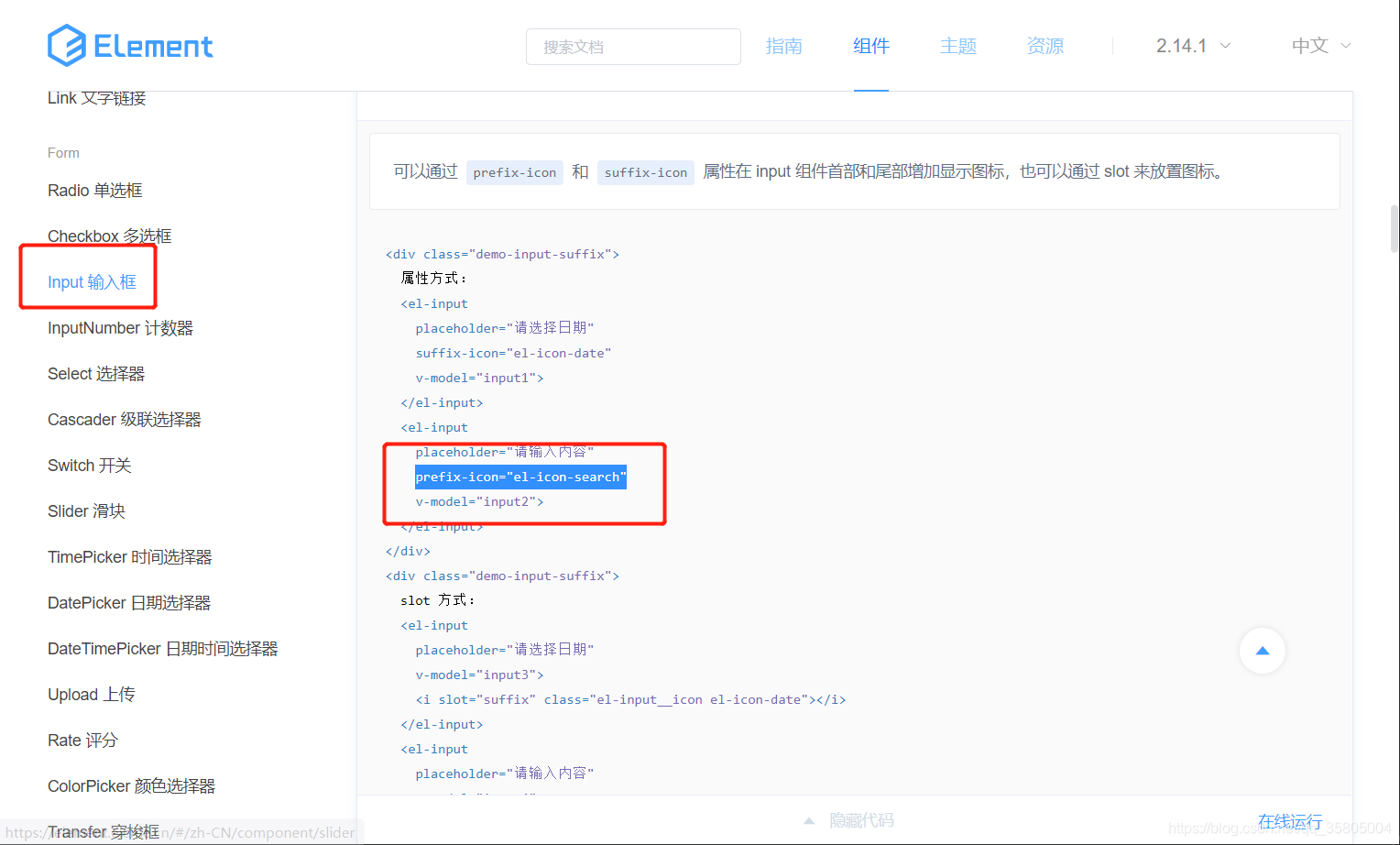Open DateTimePicker 日期时间选择器 in the sidebar
This screenshot has width=1400, height=845.
click(x=163, y=649)
